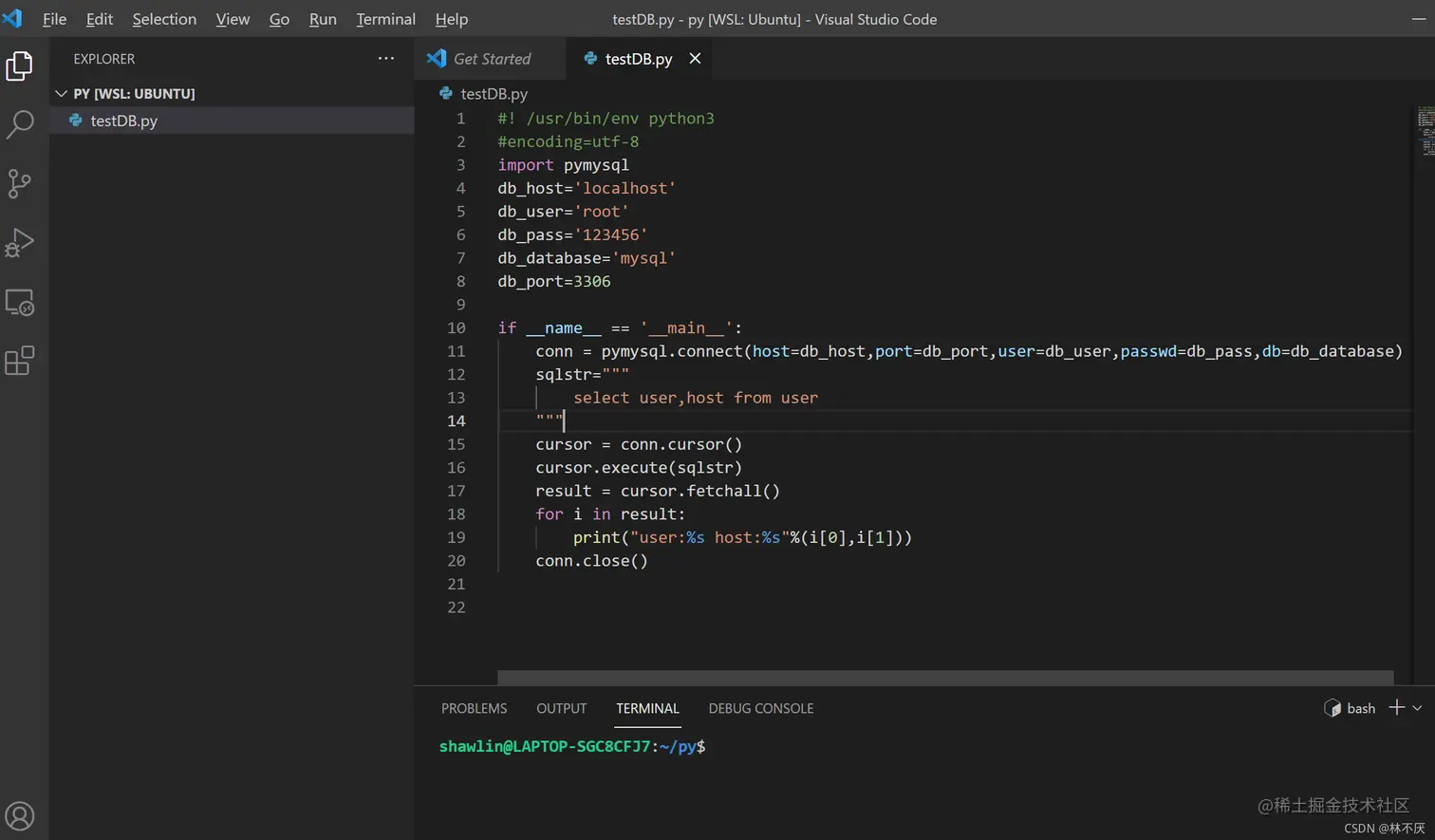Click the testDB.py breadcrumb above the editor

pos(493,94)
